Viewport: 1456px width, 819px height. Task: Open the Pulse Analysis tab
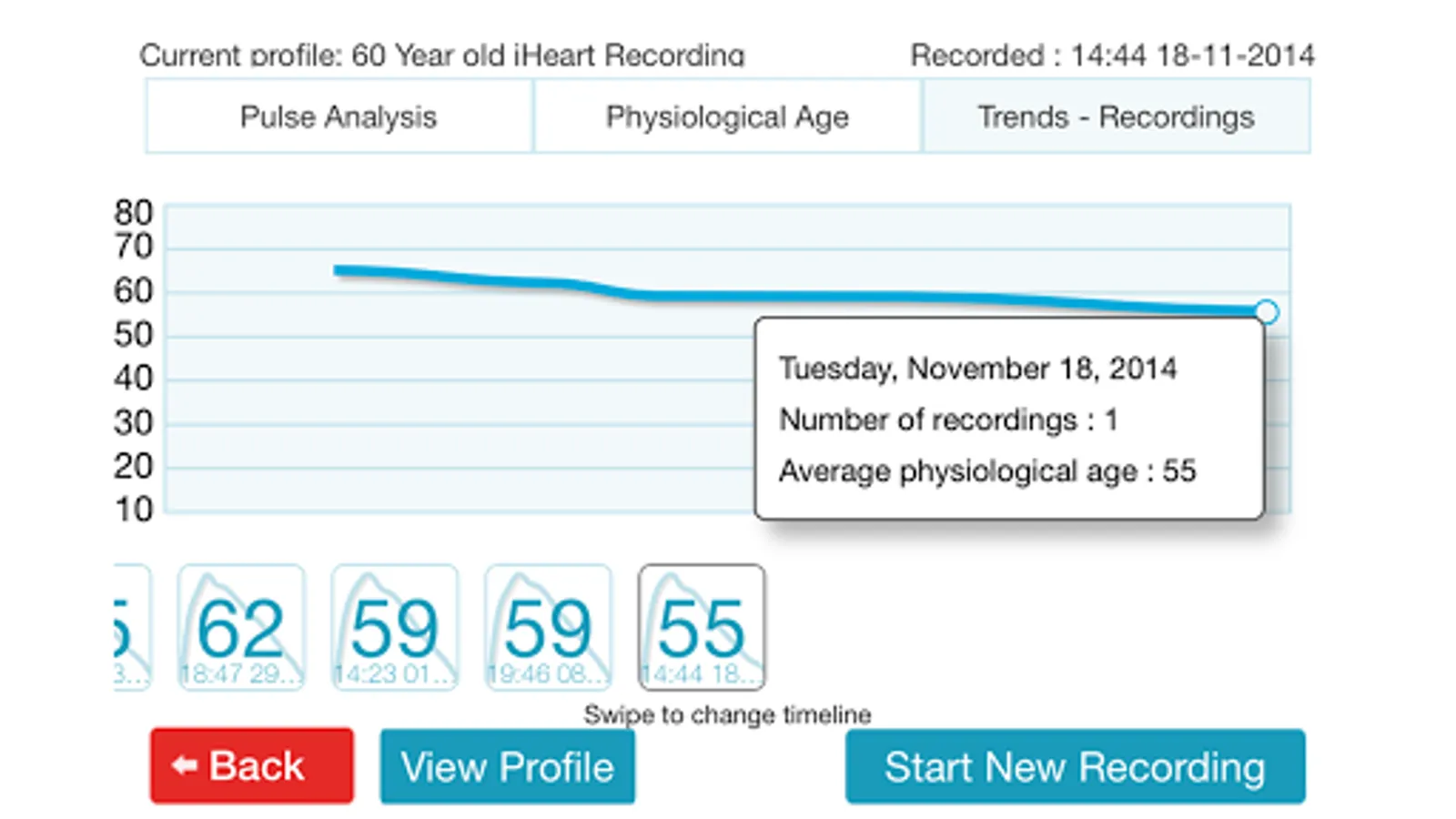[339, 116]
